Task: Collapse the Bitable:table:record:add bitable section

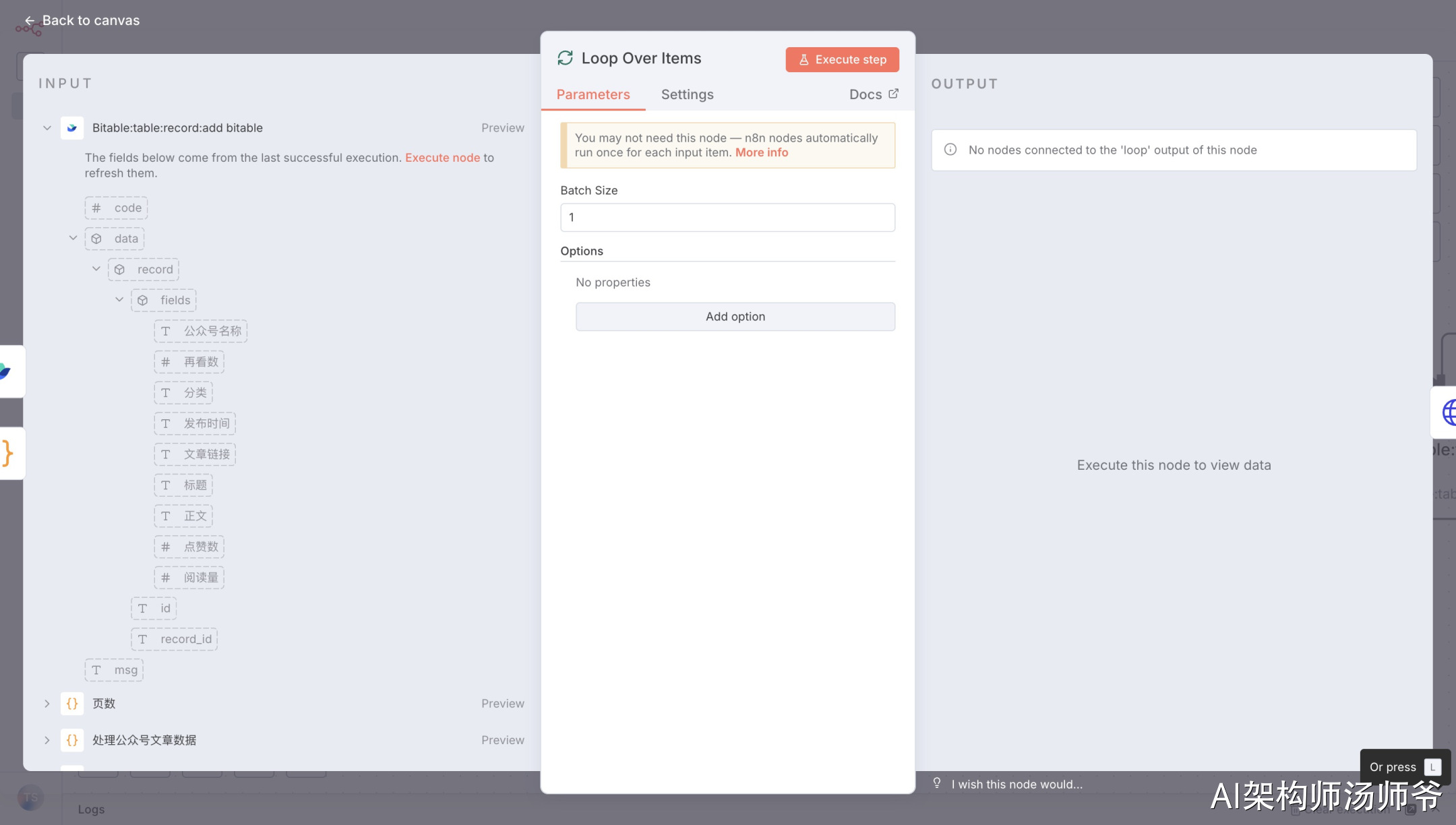Action: (47, 128)
